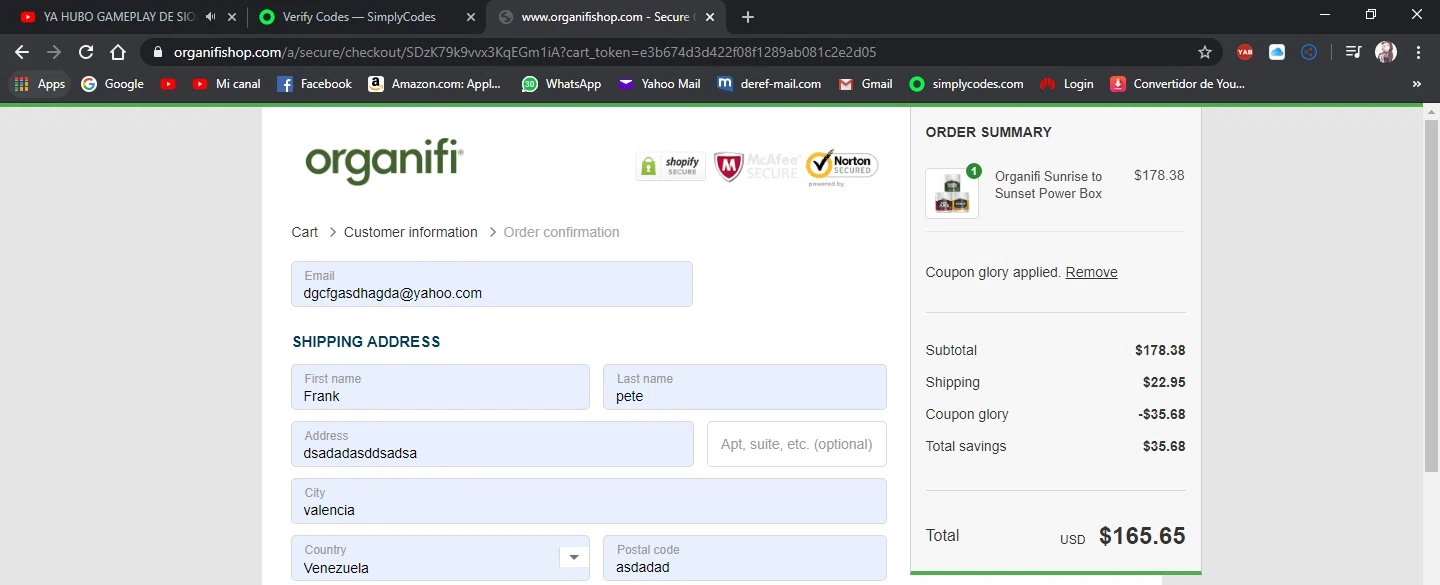Open the Convertidor de You... bookmark
This screenshot has height=585, width=1440.
click(x=1178, y=84)
